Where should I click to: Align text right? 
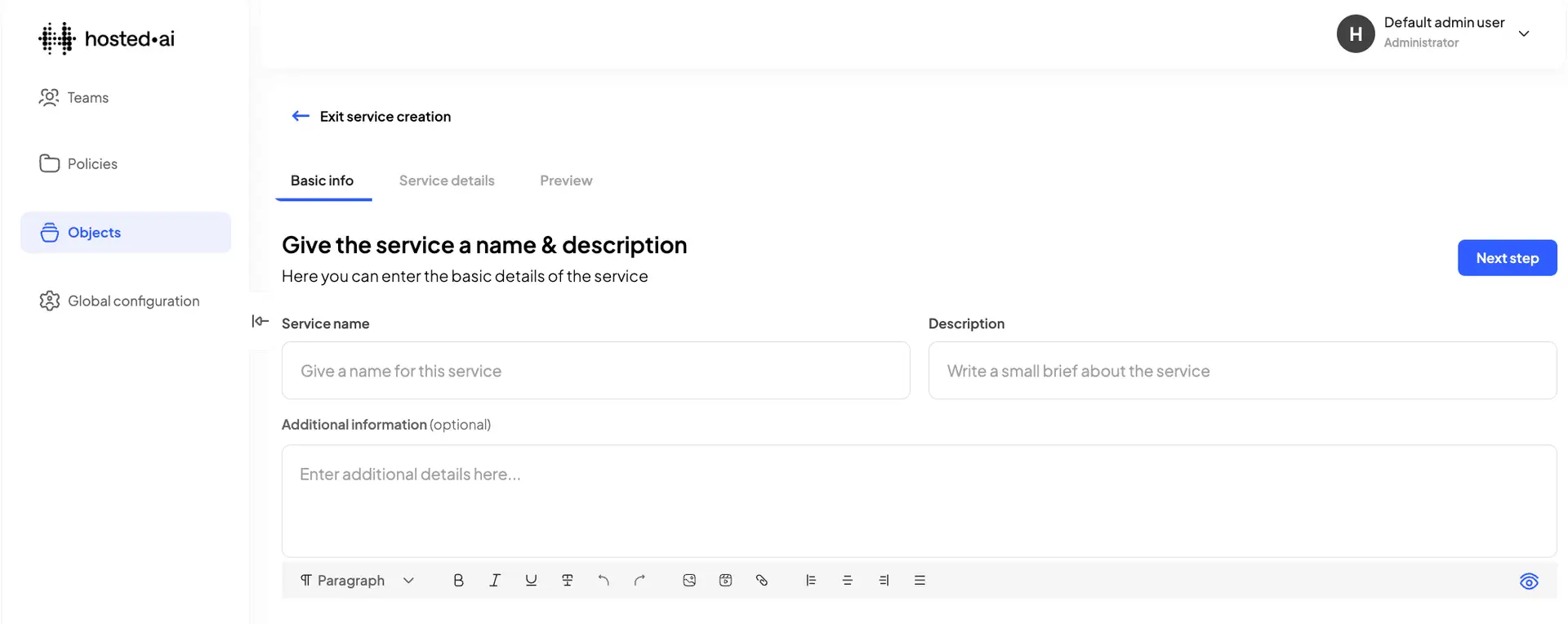click(884, 581)
